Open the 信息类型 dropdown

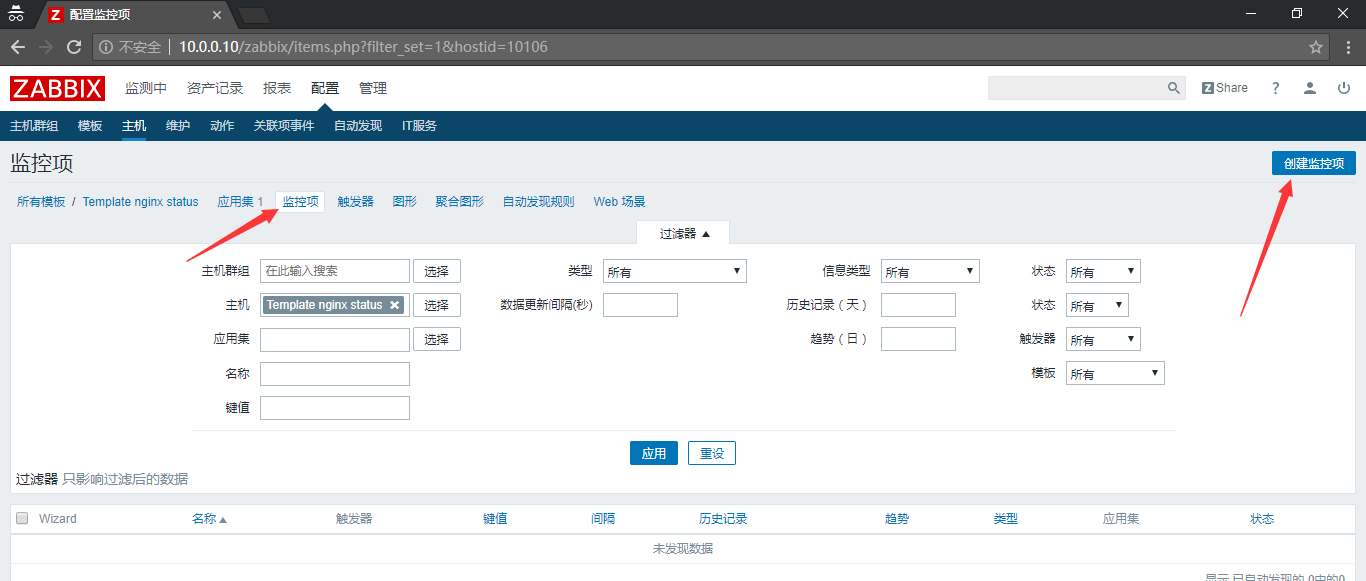930,271
